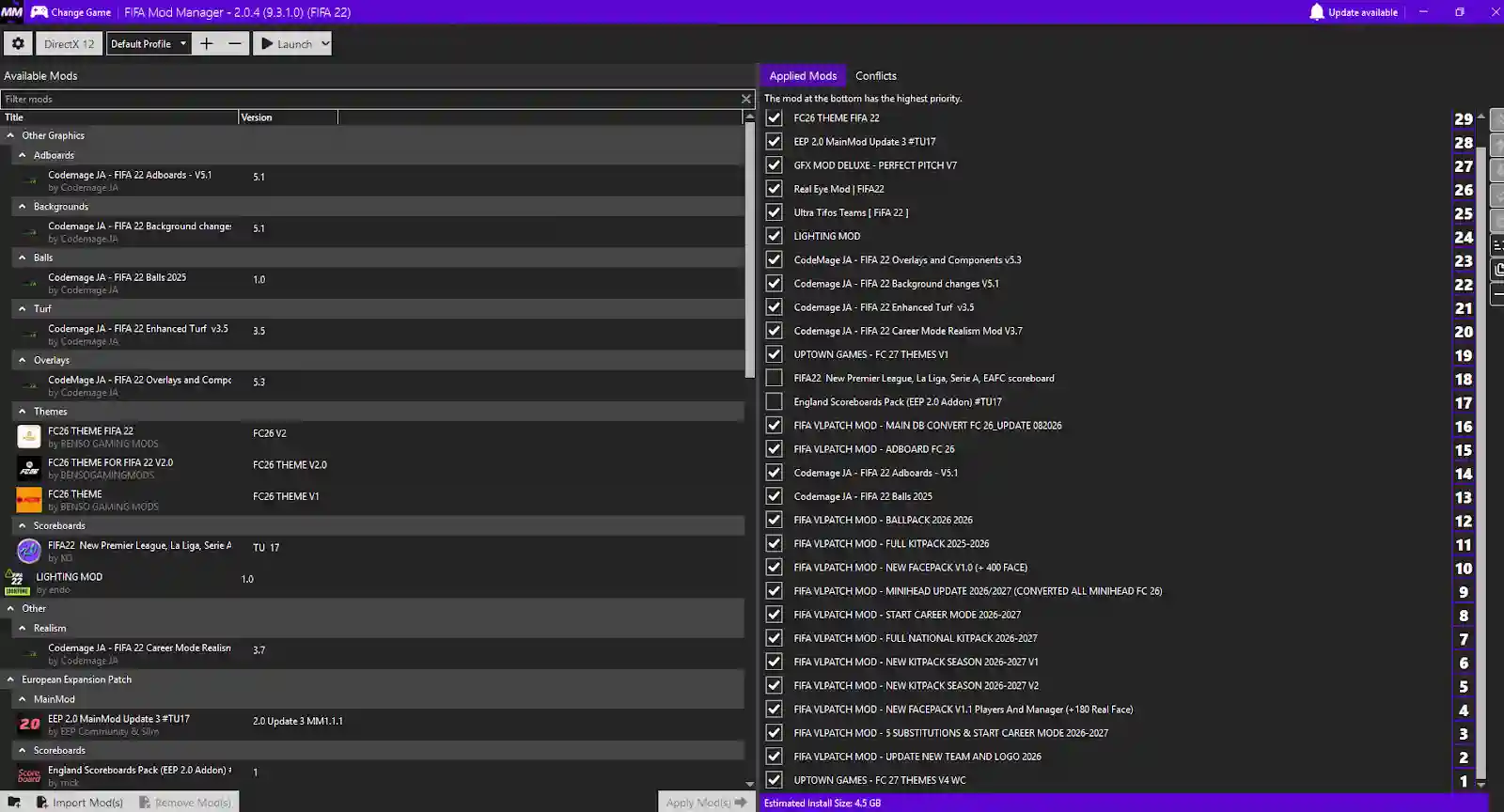Click the FIFA22 New Premier League scoreboard thumbnail

tap(29, 551)
